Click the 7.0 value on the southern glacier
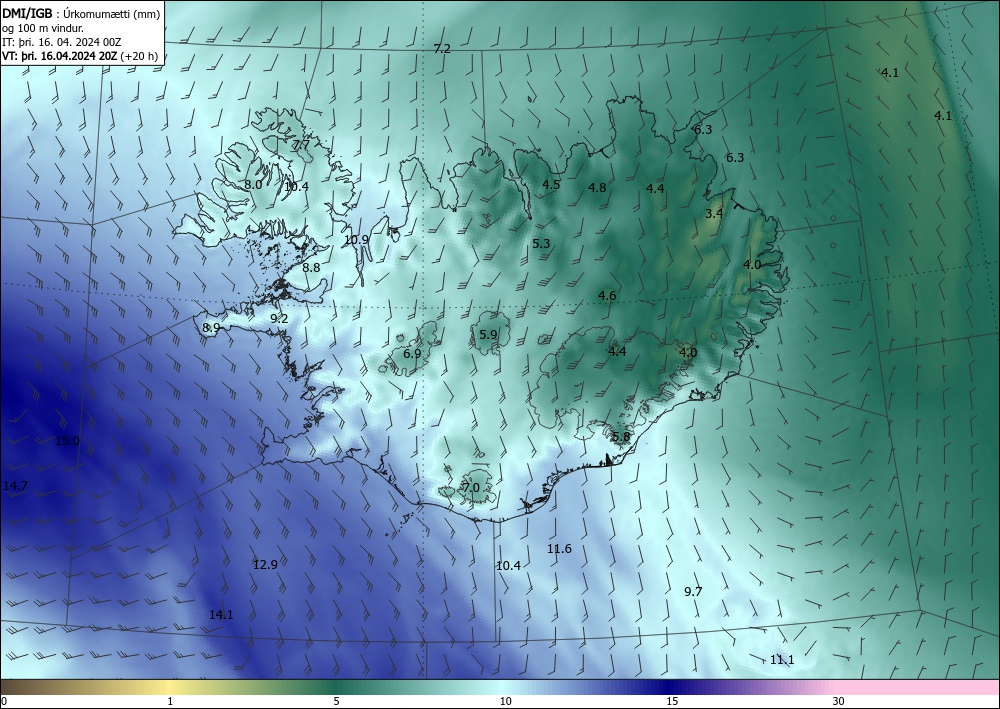Screen dimensions: 1000x709 [x=471, y=488]
